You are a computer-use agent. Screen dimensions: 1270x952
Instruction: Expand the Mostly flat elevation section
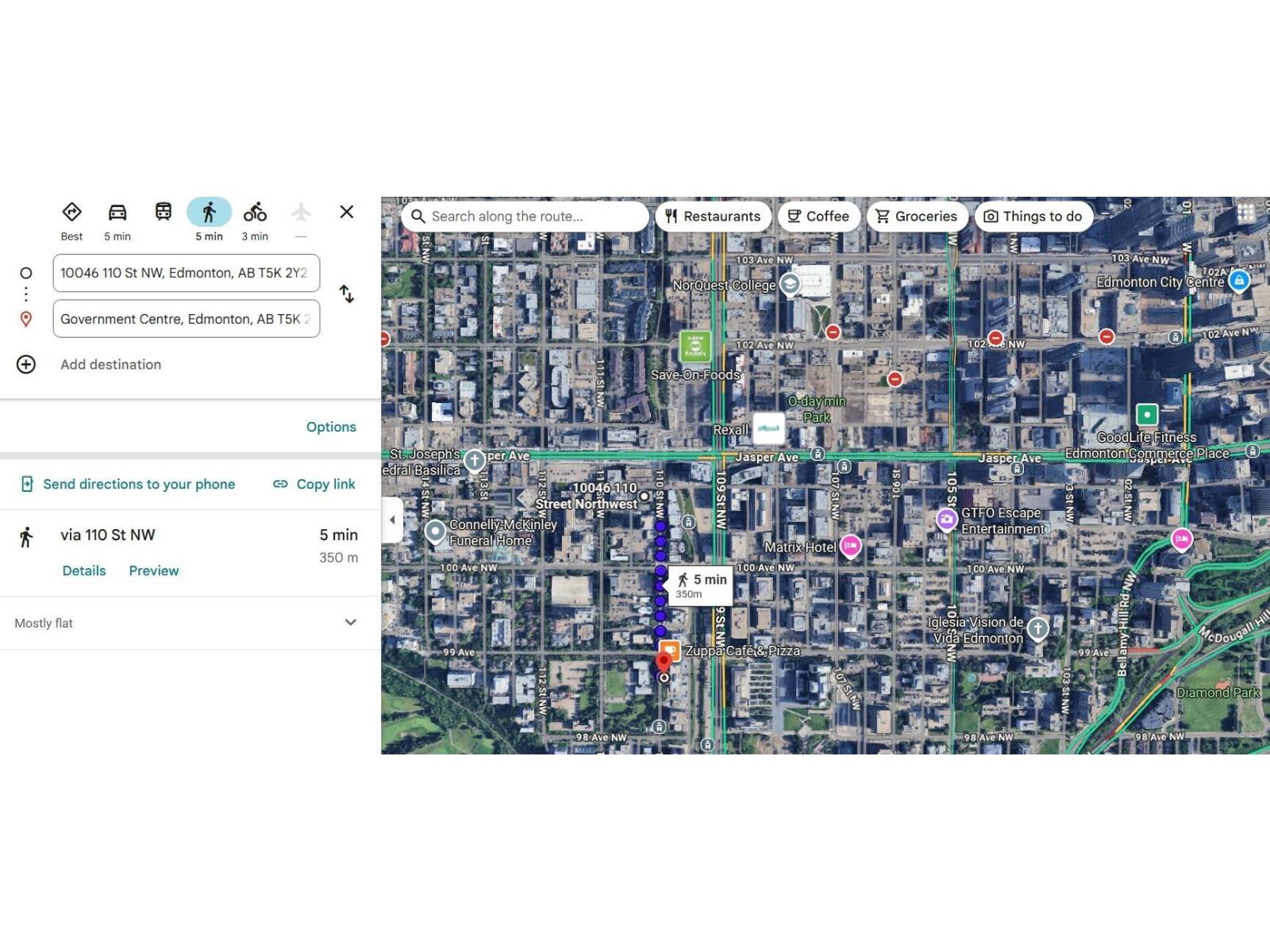(x=350, y=623)
